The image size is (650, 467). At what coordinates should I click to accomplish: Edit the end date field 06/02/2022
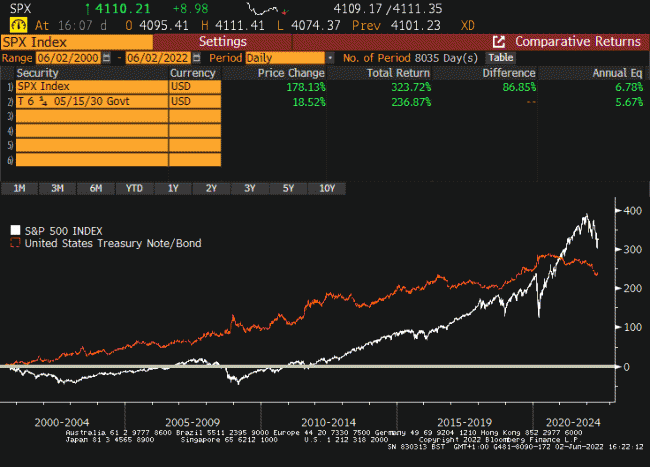coord(158,58)
